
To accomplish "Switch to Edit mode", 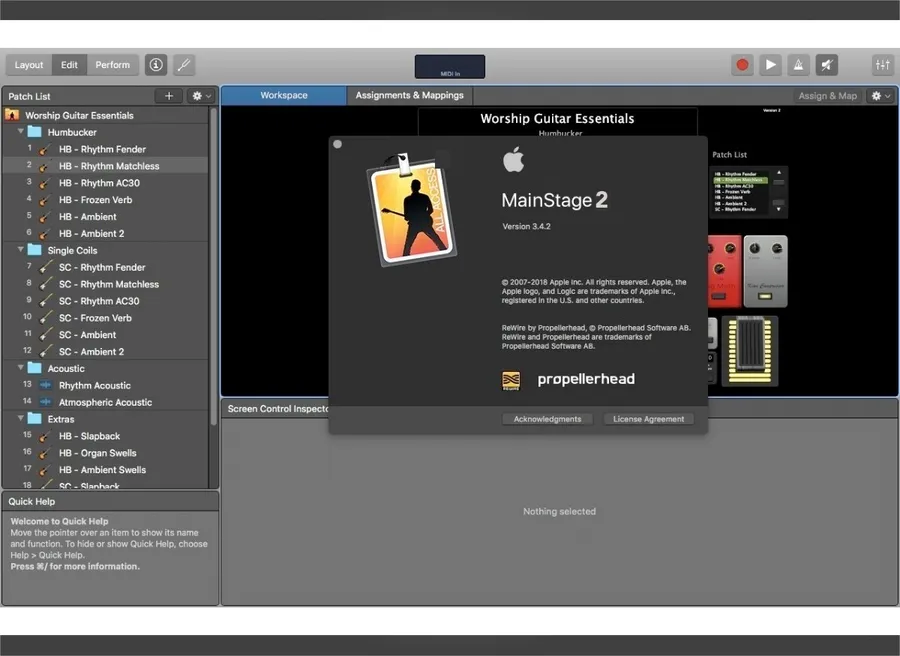I will (69, 65).
